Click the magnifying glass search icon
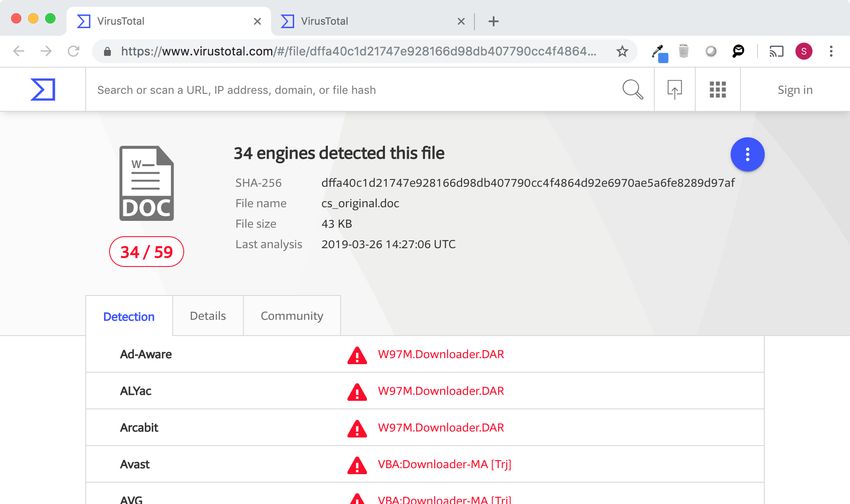 (x=632, y=89)
